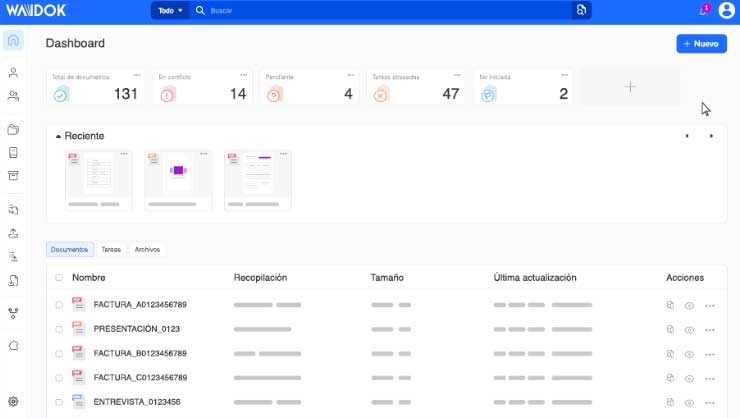Click the Buscar search field

click(x=380, y=10)
